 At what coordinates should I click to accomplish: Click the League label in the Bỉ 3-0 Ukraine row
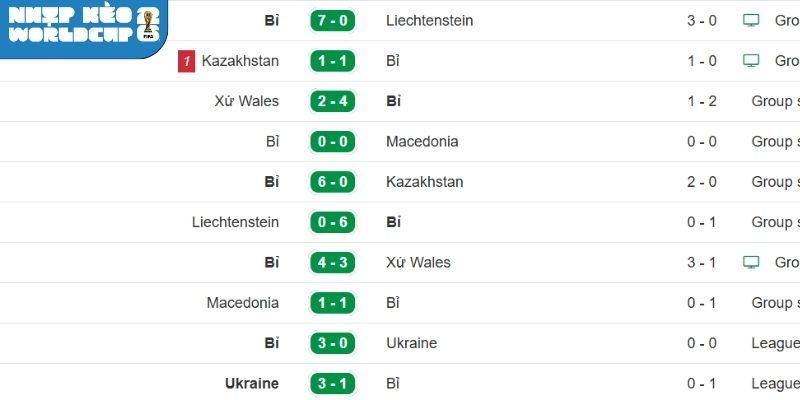click(x=775, y=343)
